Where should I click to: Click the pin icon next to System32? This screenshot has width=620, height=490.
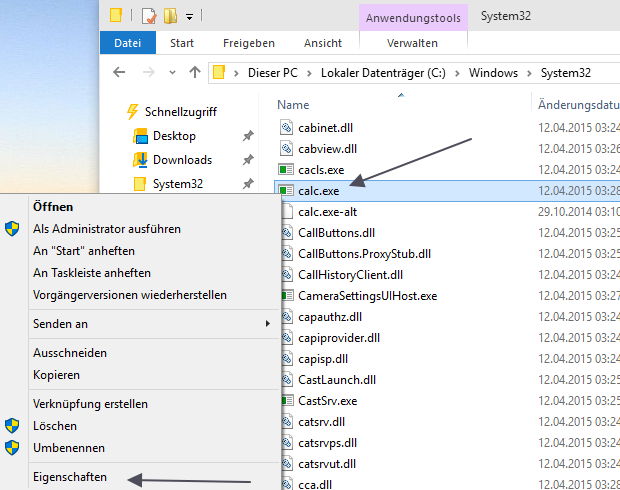pyautogui.click(x=248, y=184)
